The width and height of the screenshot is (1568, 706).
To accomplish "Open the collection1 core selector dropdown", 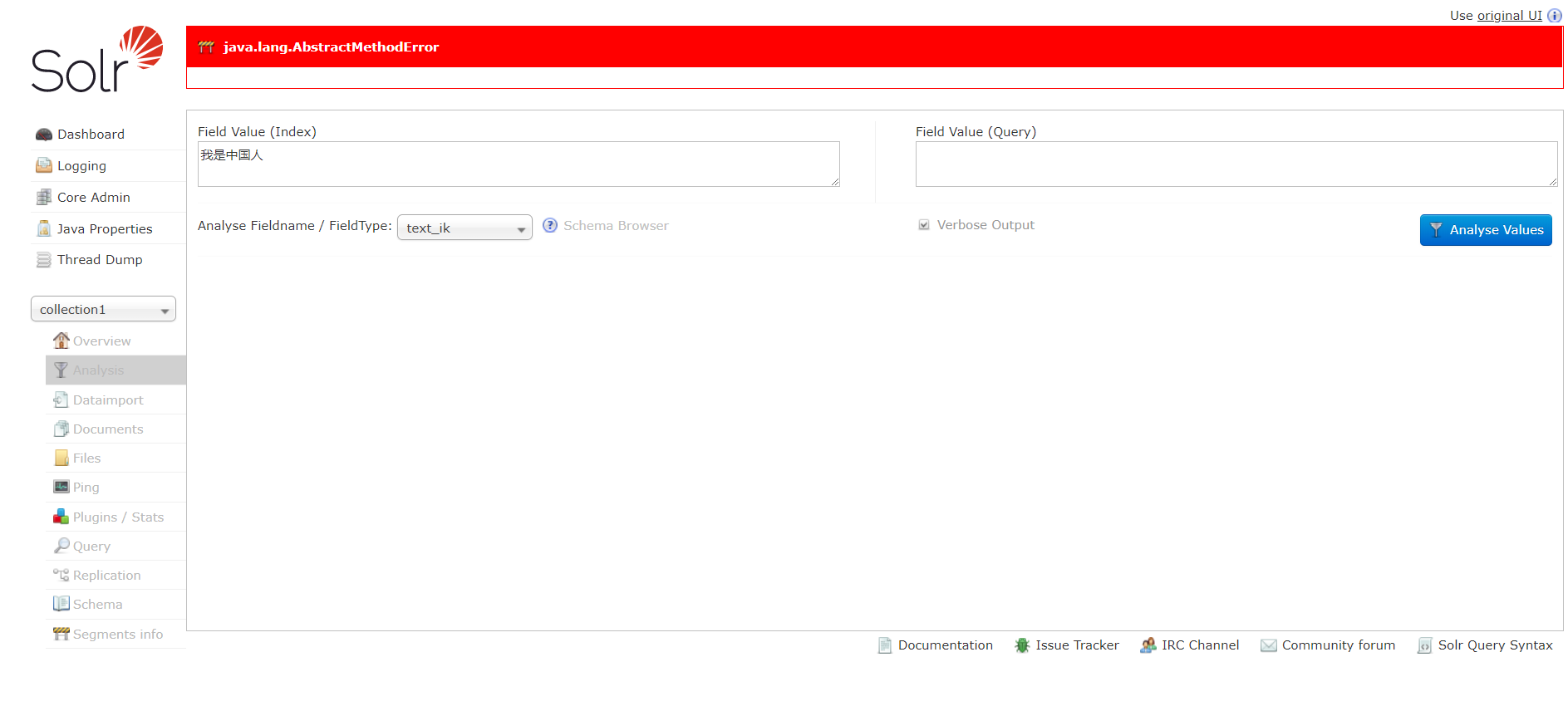I will click(103, 309).
